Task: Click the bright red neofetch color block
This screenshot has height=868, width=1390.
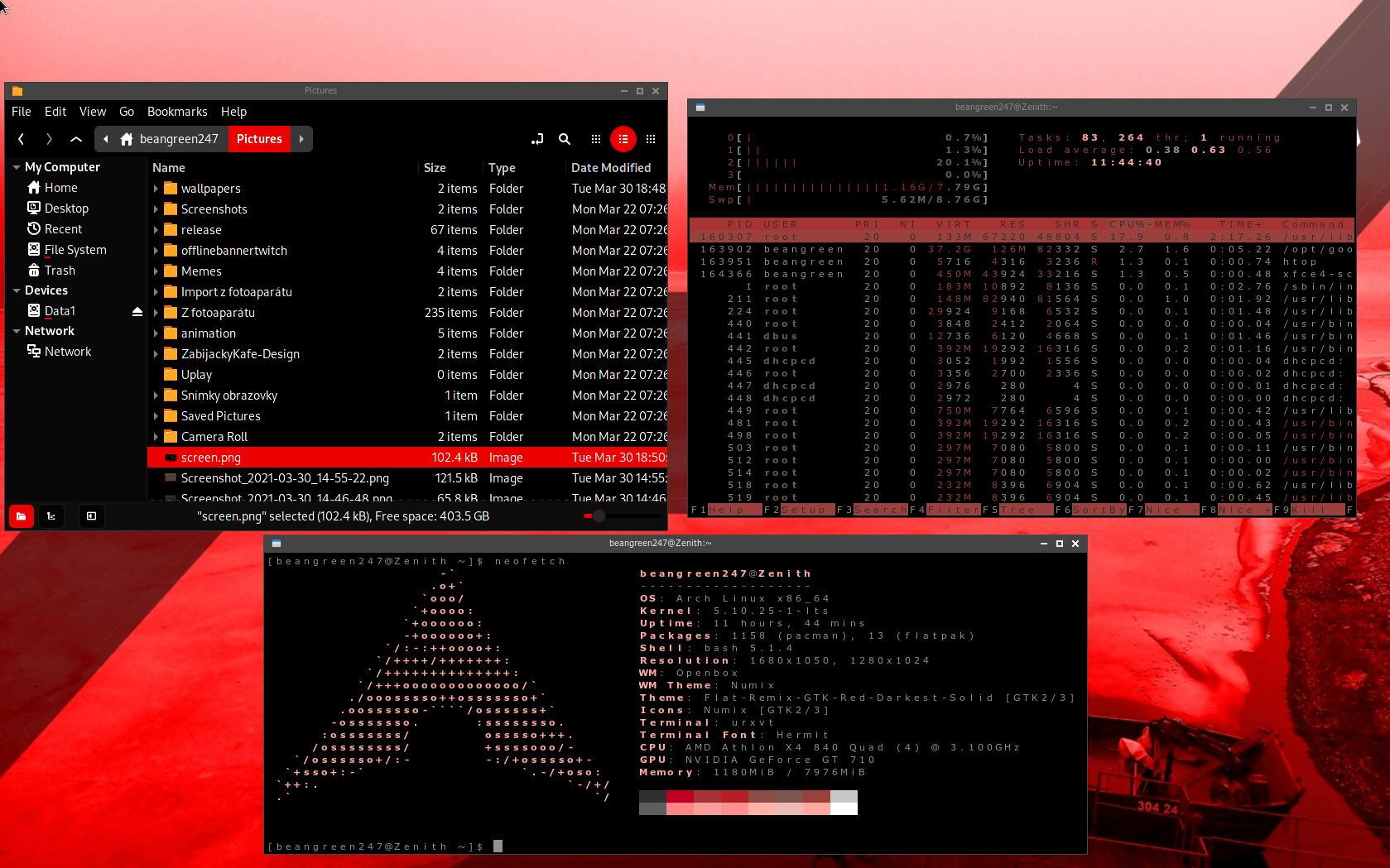Action: tap(680, 797)
